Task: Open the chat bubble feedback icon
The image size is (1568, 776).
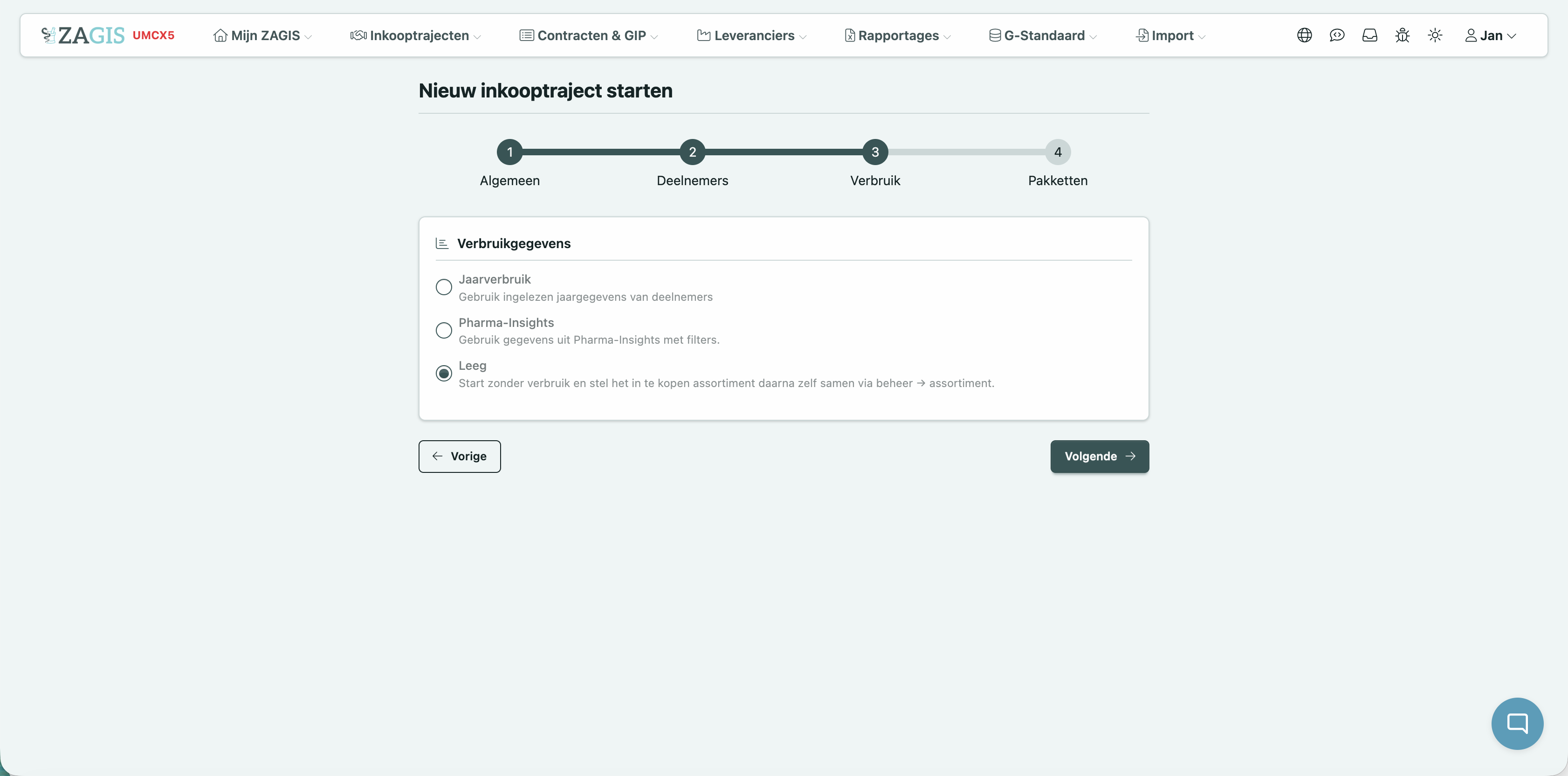Action: [1337, 35]
